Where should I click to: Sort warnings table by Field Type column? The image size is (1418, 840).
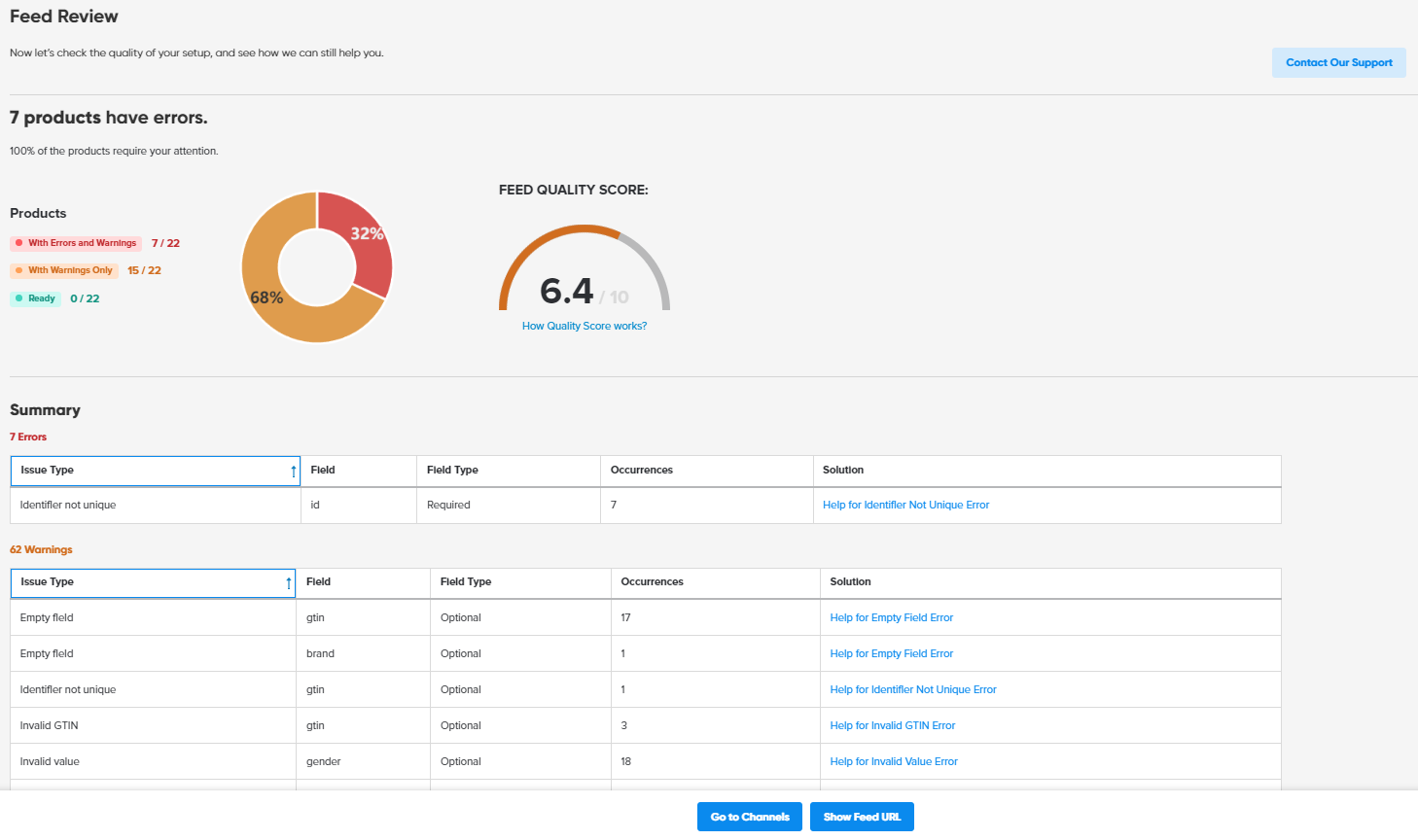point(465,582)
